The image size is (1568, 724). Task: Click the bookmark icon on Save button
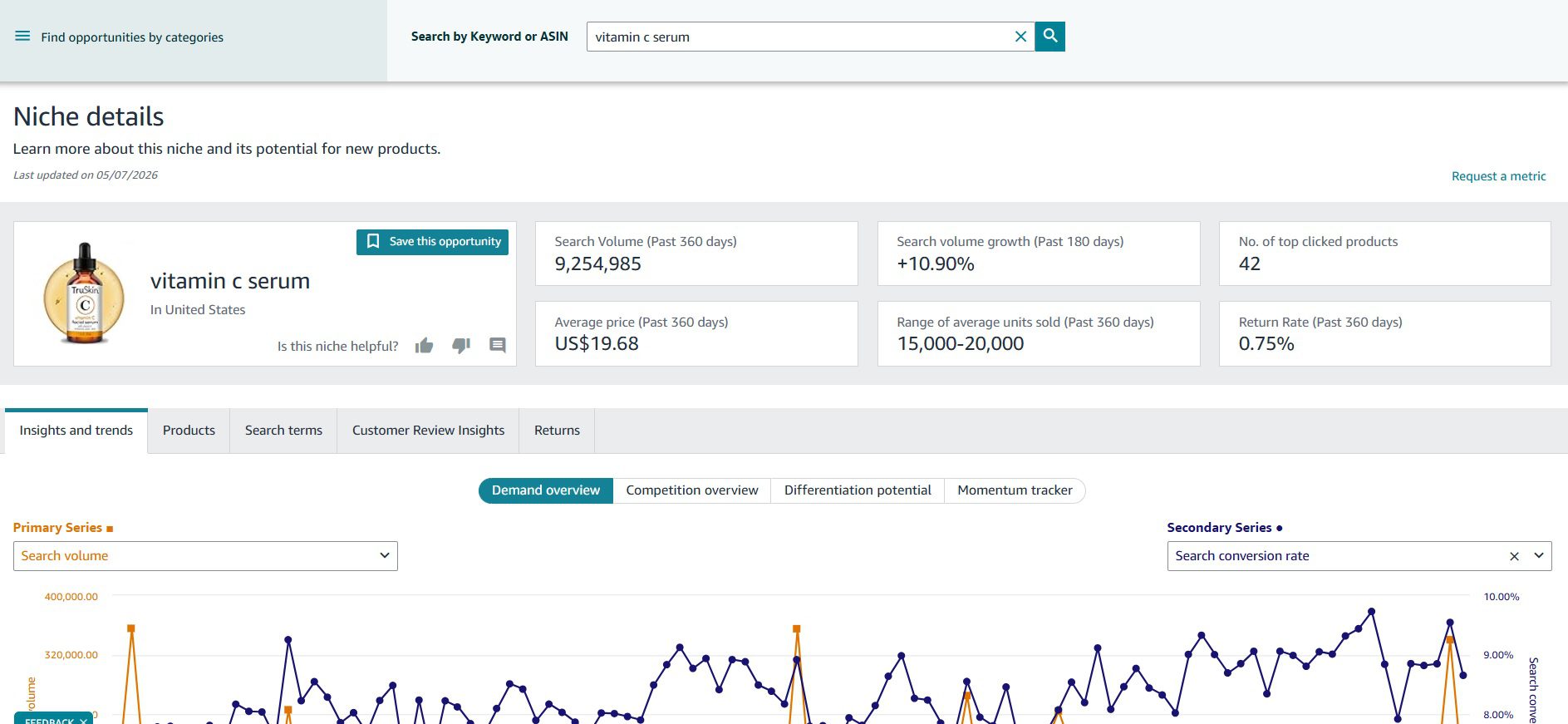(x=373, y=241)
